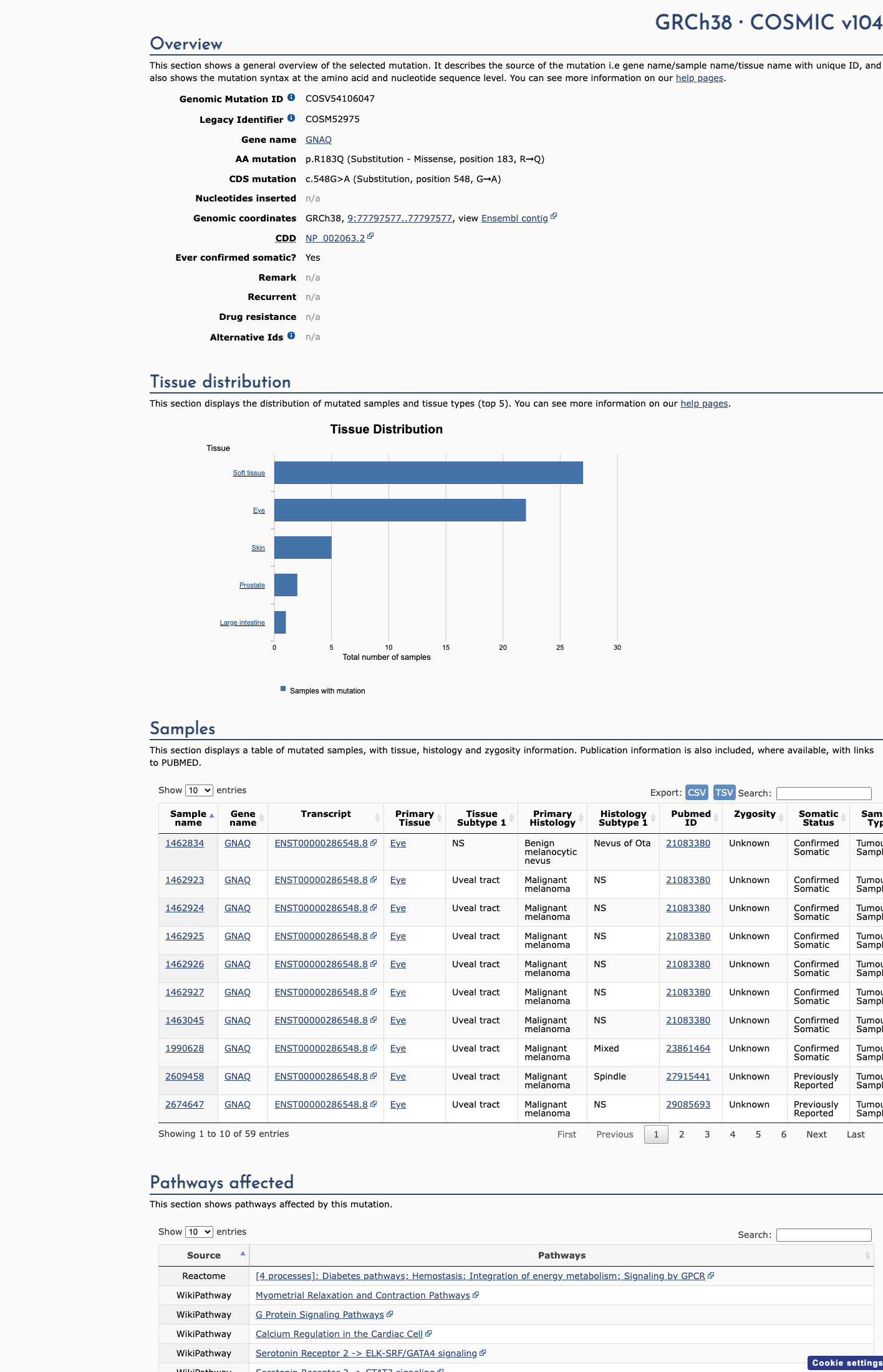Click external link icon after Reactome pathway

(711, 1275)
